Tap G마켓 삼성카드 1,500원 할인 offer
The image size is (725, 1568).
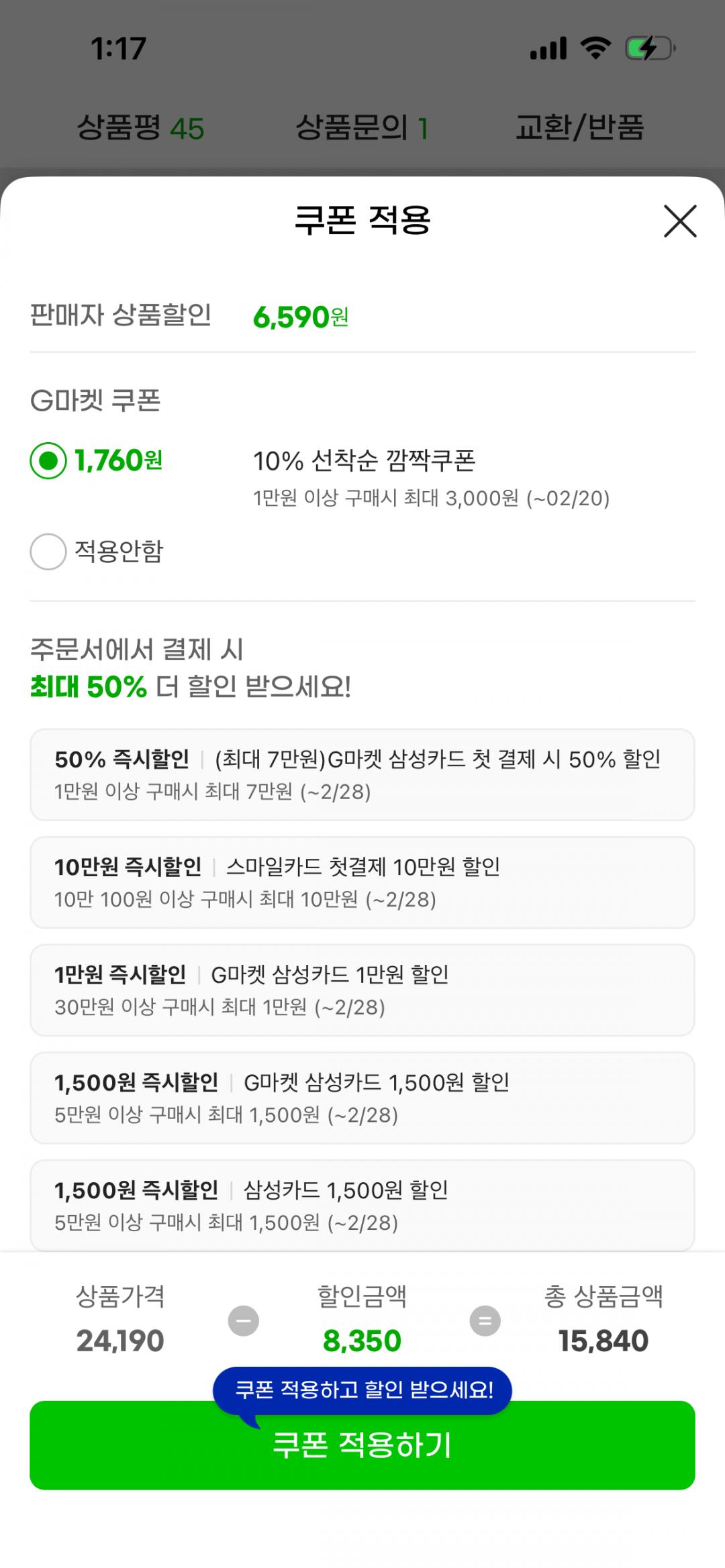tap(362, 1098)
